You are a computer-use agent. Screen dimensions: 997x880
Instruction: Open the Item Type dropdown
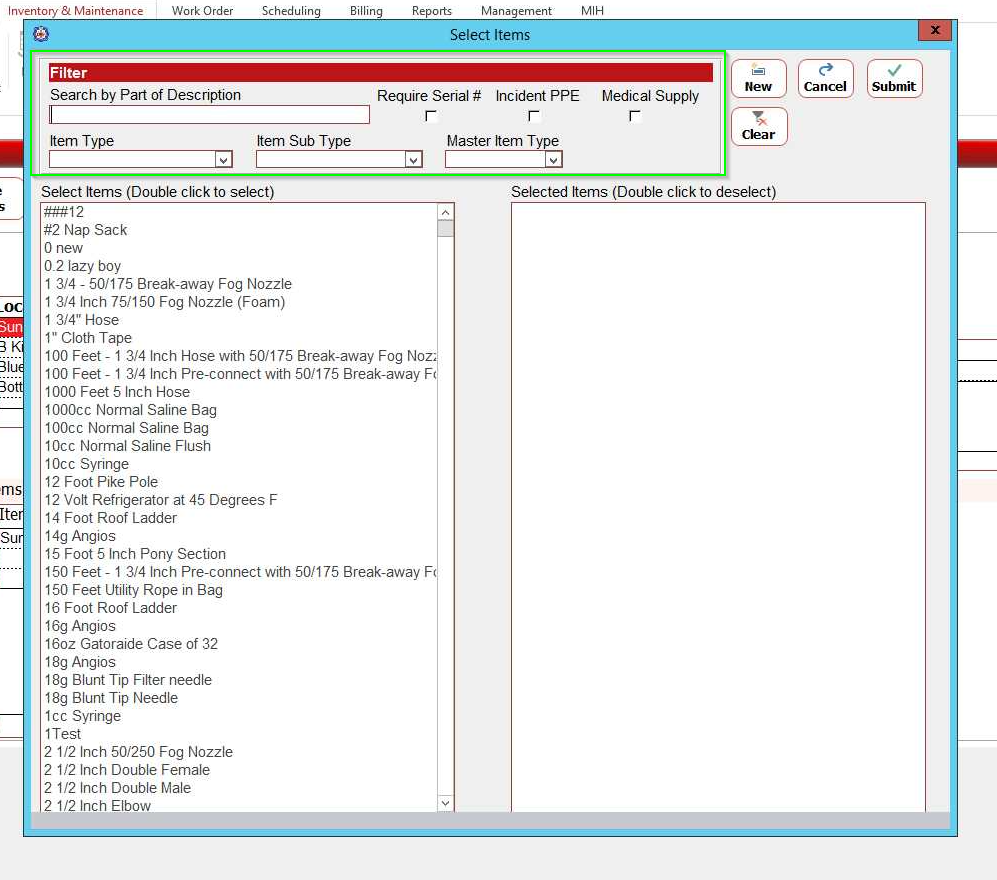[x=223, y=159]
